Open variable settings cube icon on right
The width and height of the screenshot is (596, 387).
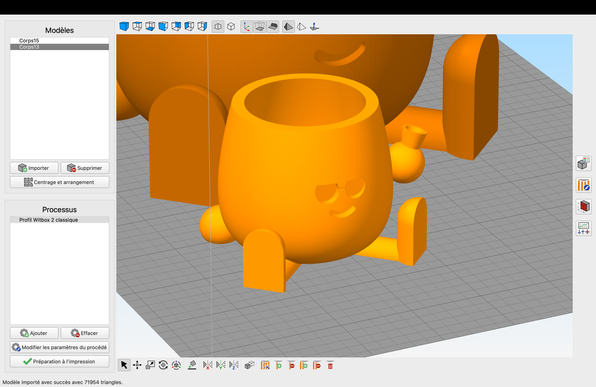pyautogui.click(x=583, y=163)
